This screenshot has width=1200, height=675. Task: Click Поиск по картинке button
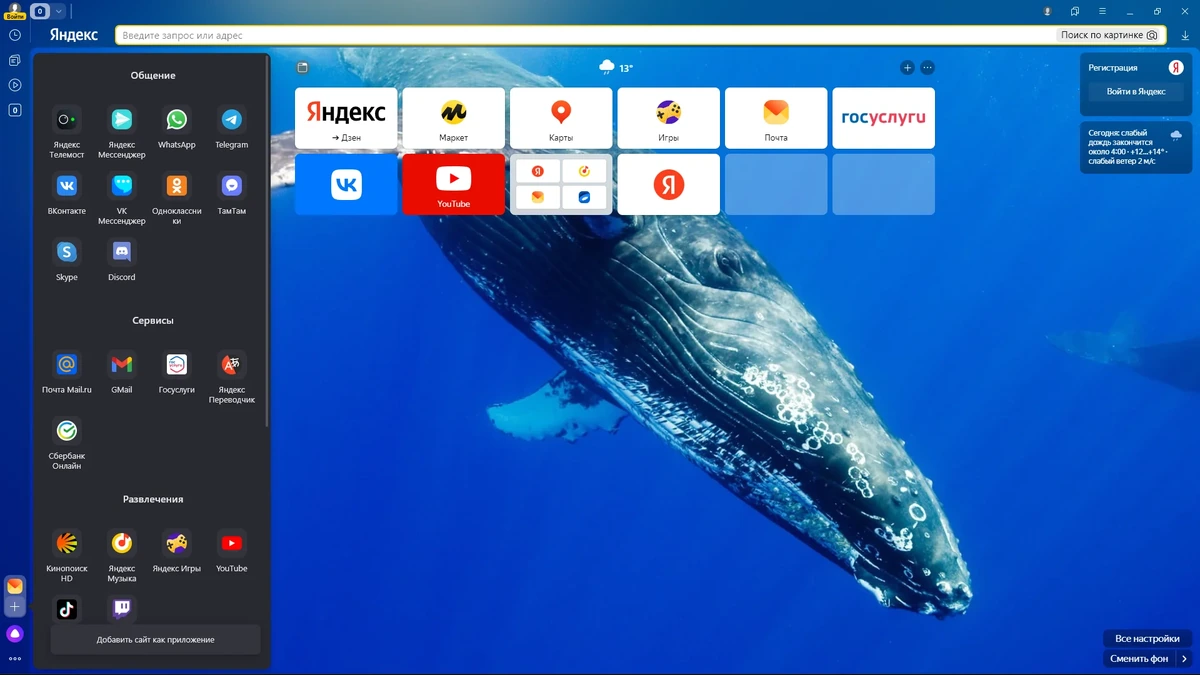1109,35
